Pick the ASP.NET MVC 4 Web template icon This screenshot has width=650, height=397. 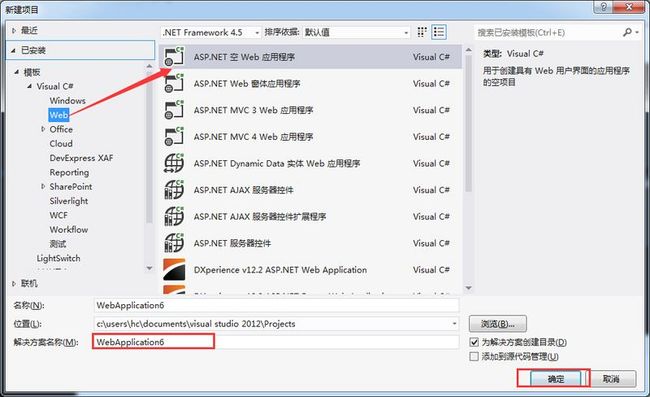click(x=174, y=136)
